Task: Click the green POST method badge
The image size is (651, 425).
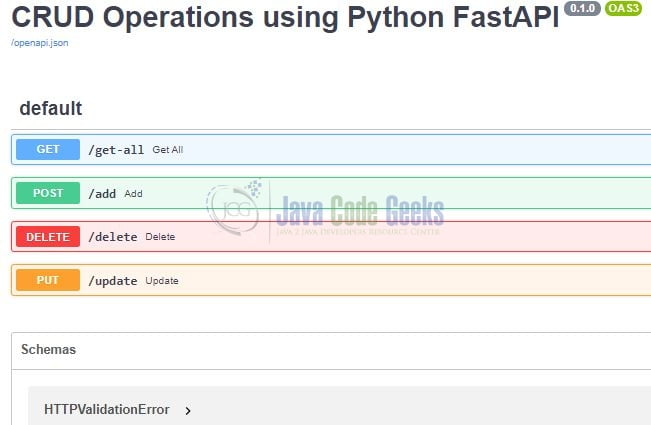Action: pyautogui.click(x=48, y=193)
